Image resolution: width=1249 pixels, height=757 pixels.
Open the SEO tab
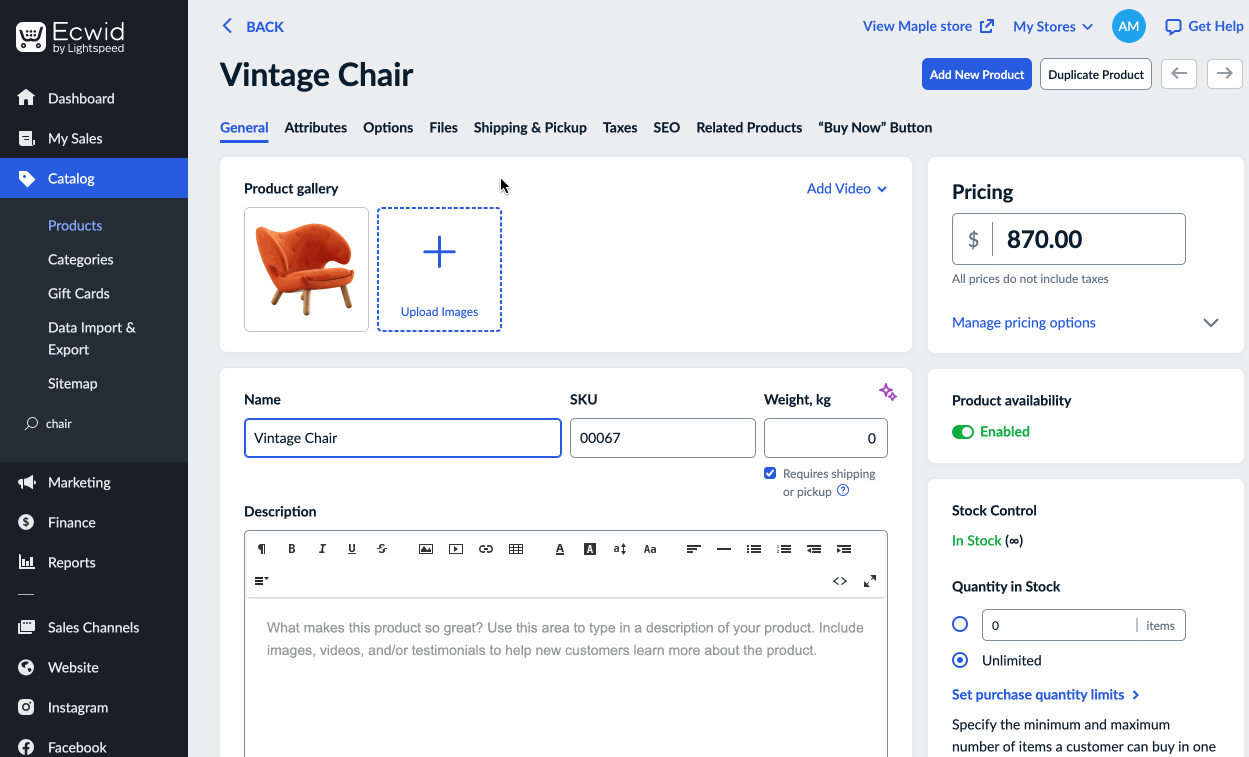click(x=667, y=128)
